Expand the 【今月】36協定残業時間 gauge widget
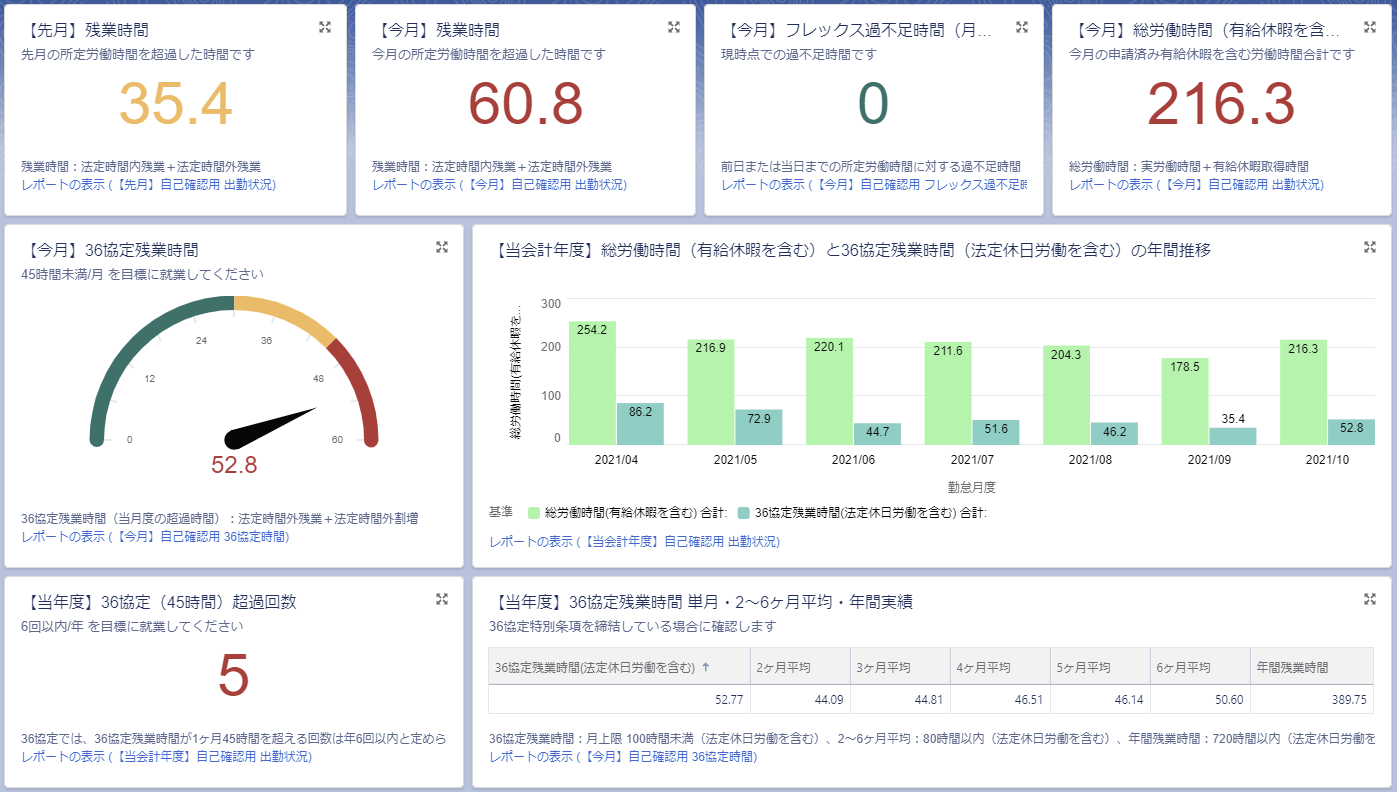 442,248
